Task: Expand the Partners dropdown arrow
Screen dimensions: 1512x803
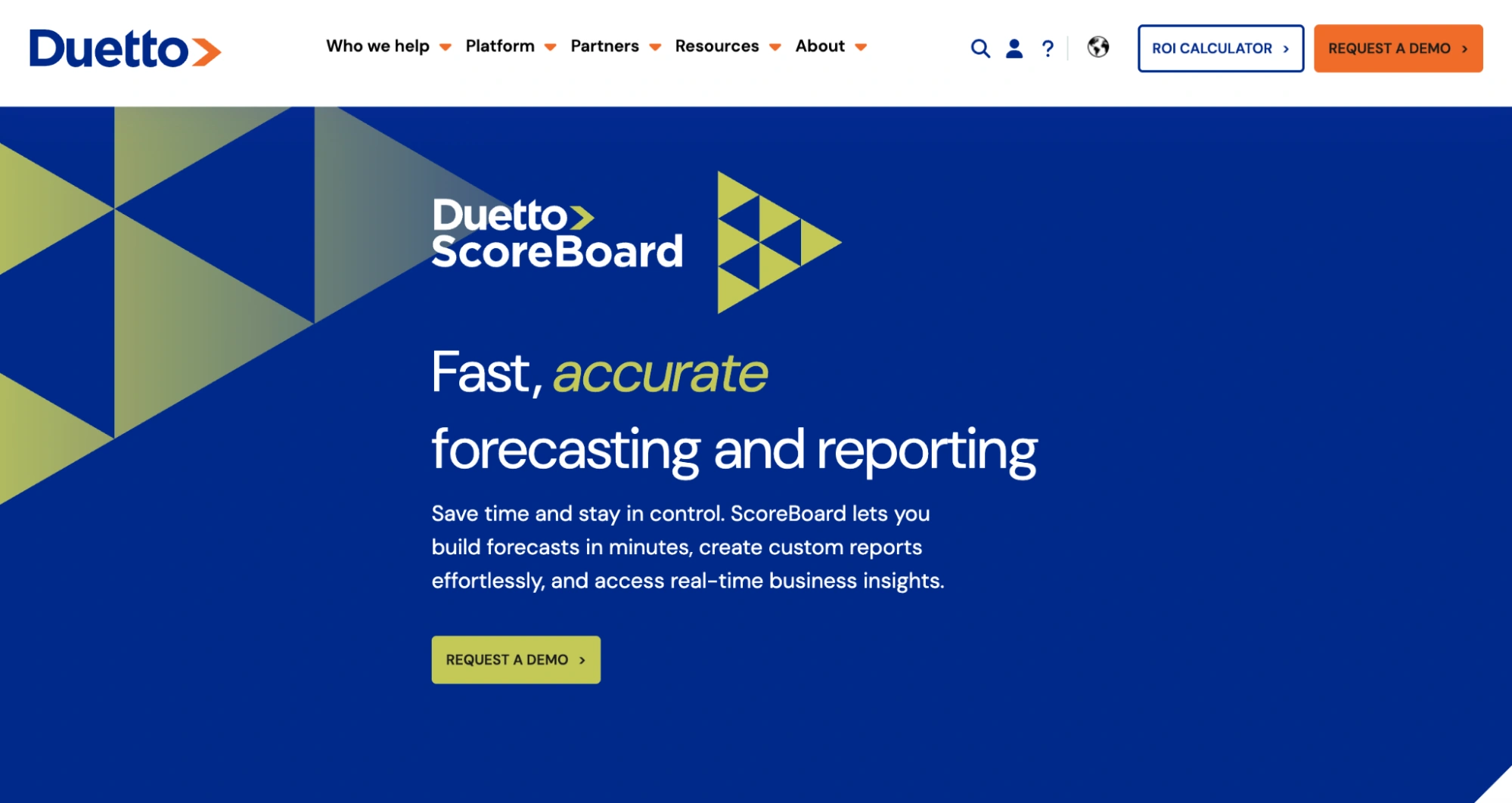Action: tap(655, 47)
